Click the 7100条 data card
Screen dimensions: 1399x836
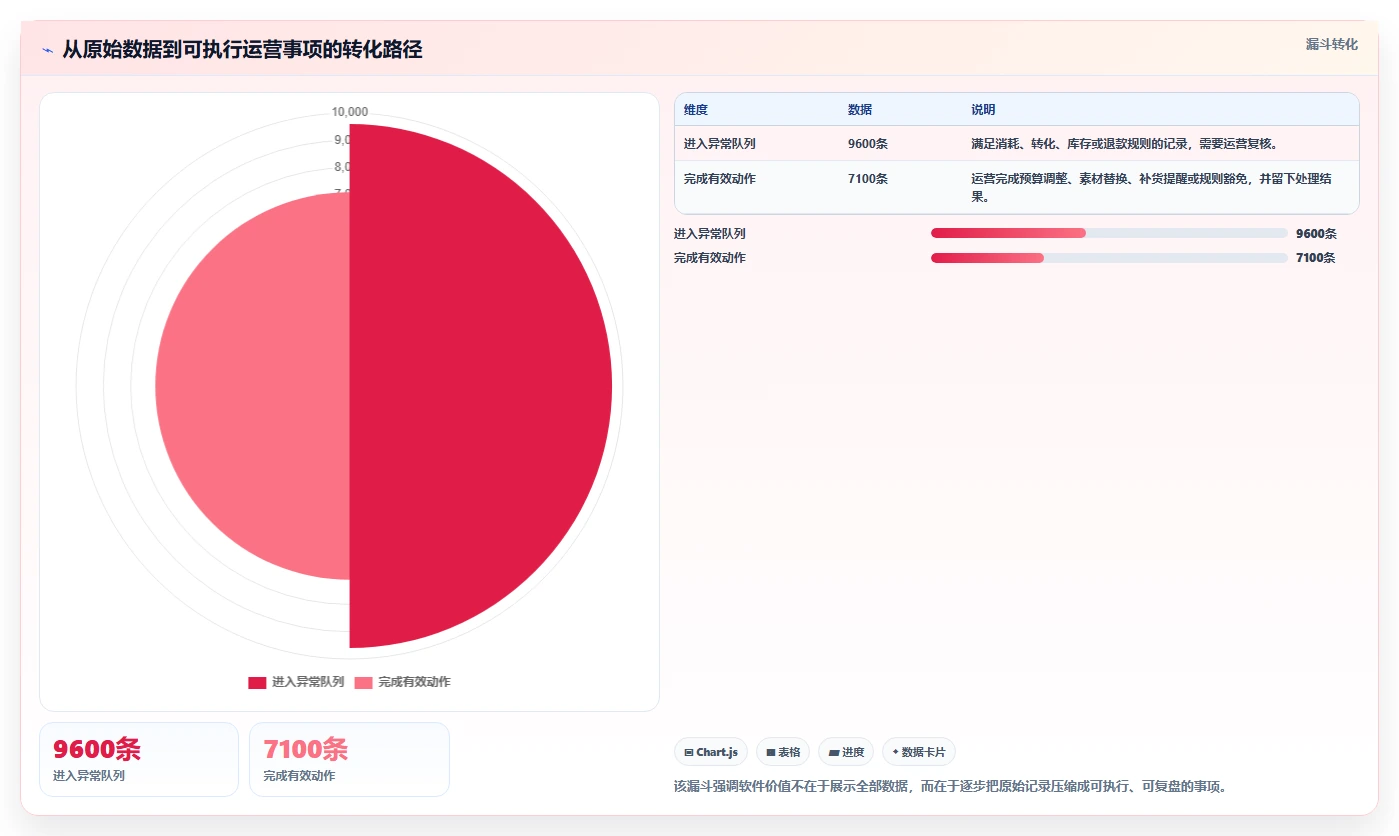coord(349,759)
